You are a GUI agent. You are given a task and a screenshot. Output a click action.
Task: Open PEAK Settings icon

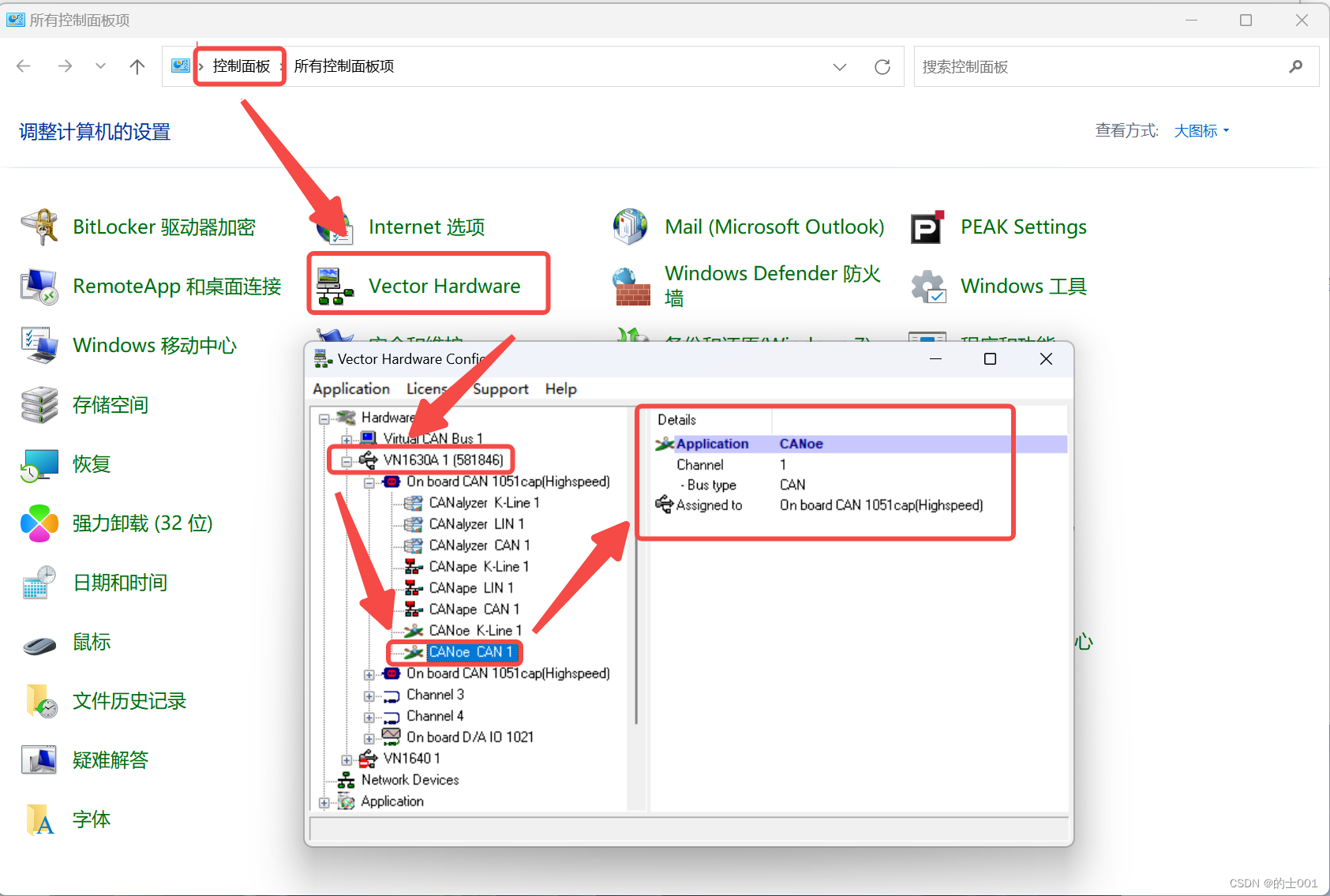click(x=927, y=227)
